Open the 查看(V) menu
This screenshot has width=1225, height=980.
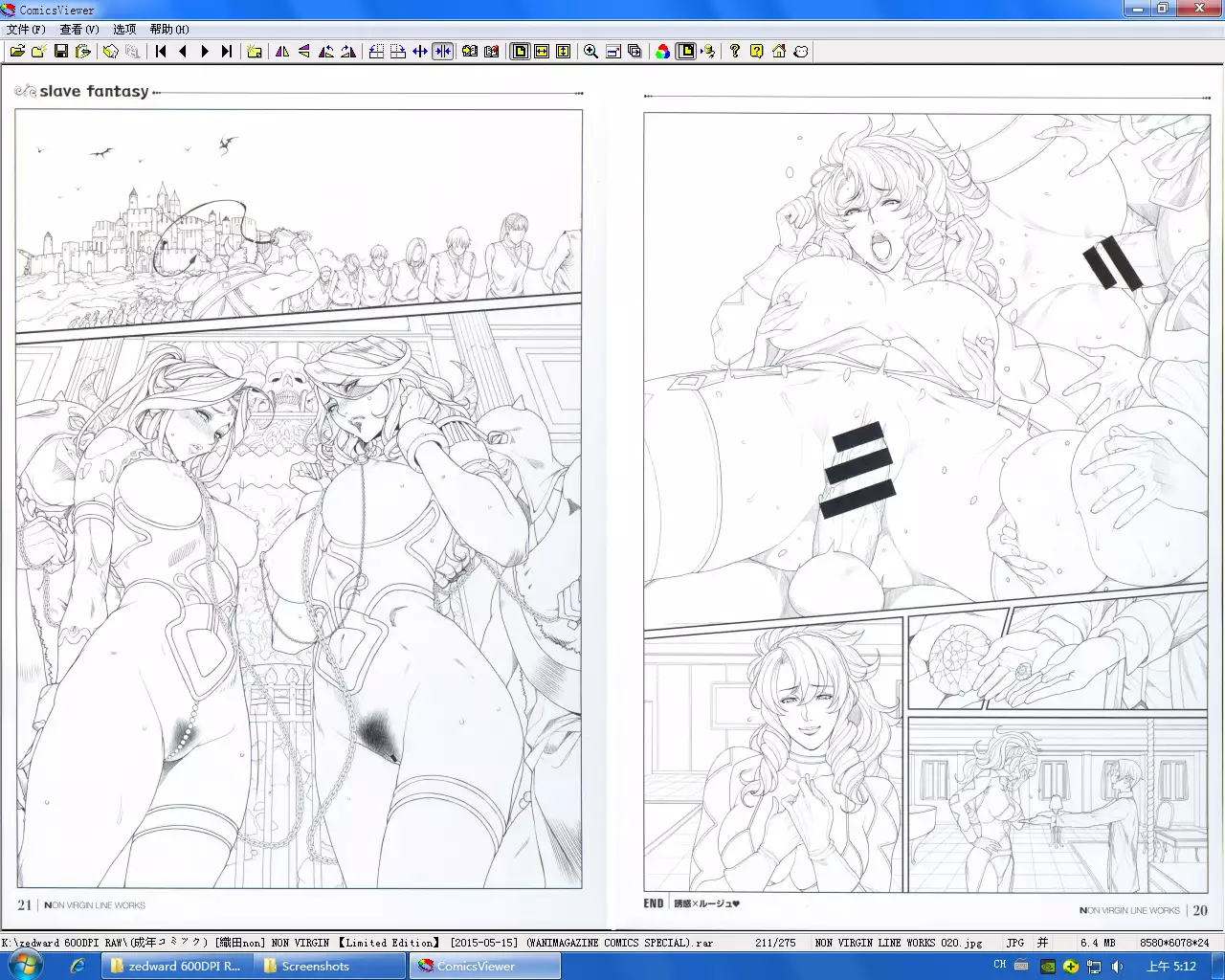coord(79,30)
